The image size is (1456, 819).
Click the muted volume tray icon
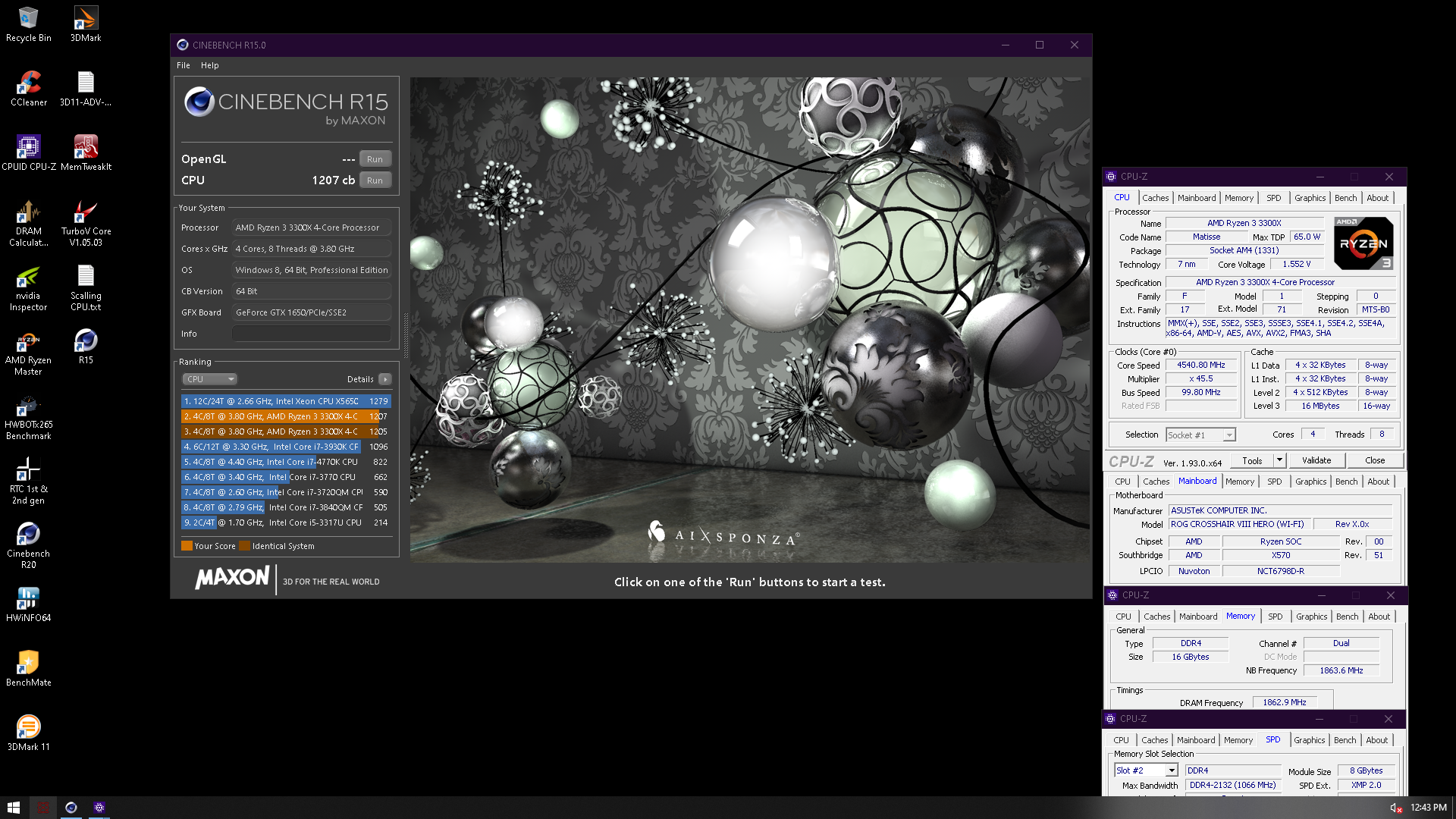[x=1395, y=808]
